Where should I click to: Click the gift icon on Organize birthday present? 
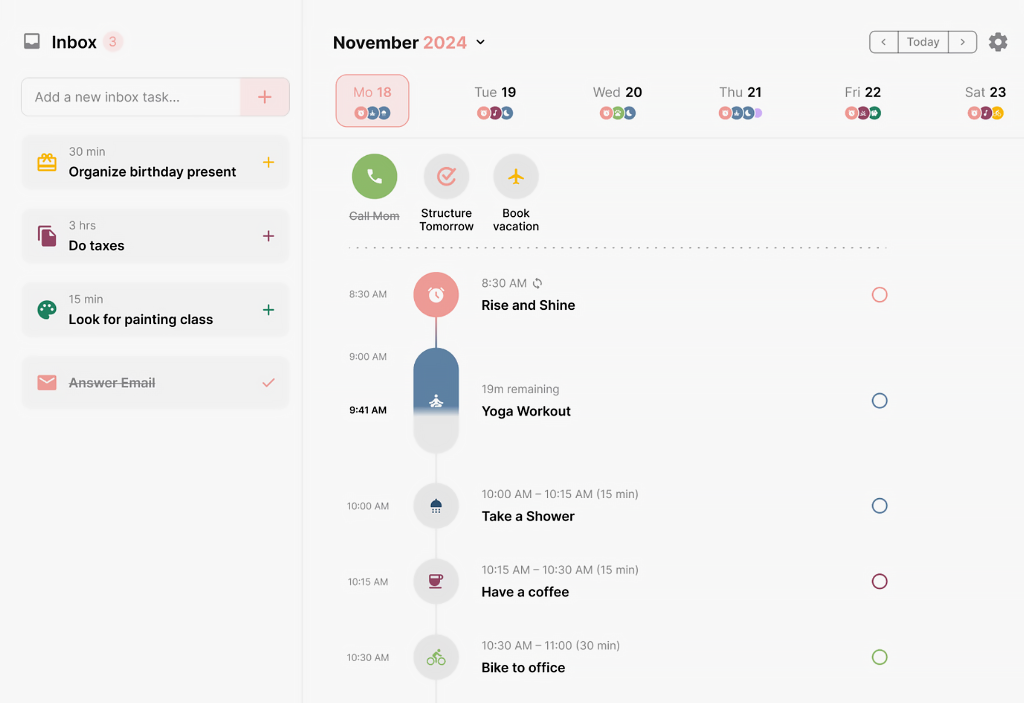(x=46, y=161)
